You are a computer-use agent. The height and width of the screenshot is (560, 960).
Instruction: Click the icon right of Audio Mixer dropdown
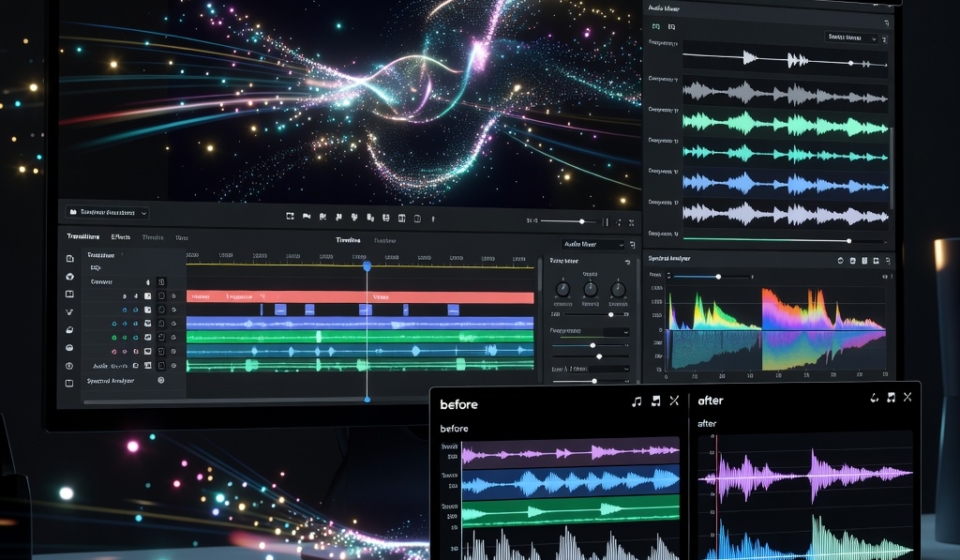coord(632,245)
